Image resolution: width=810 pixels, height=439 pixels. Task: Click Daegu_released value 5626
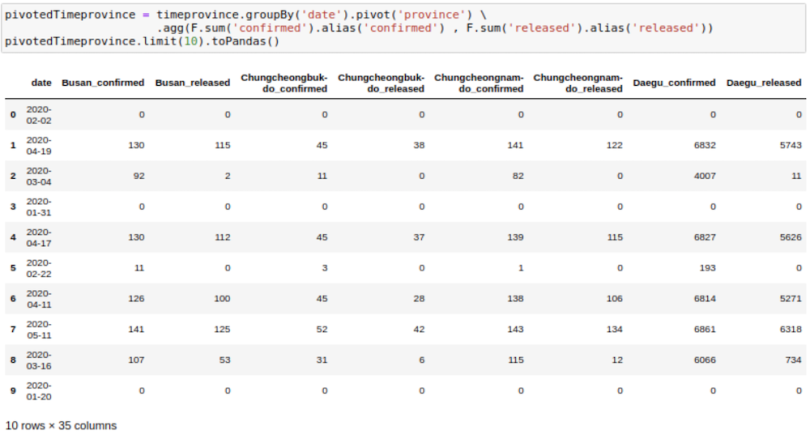[x=790, y=237]
